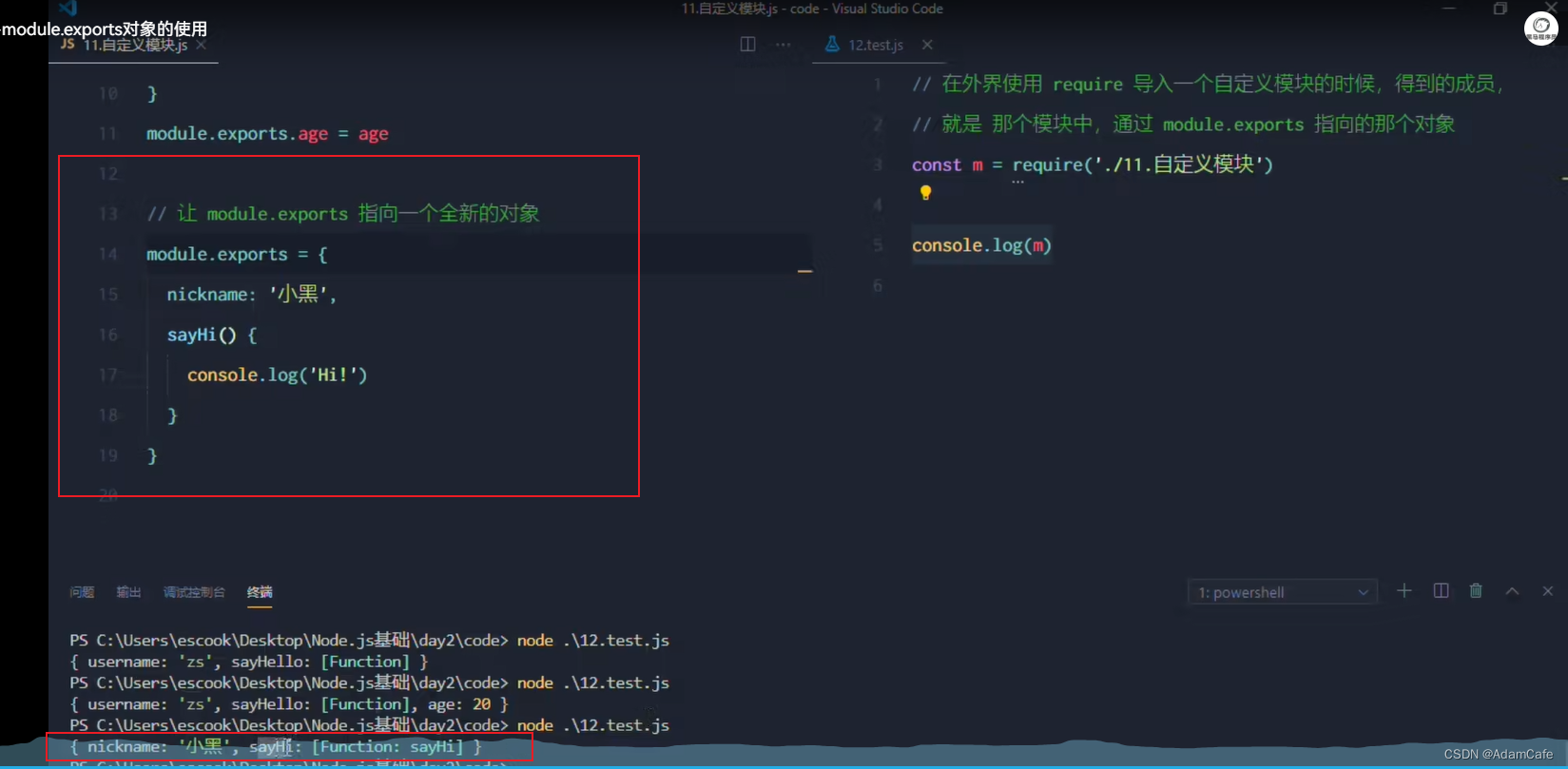
Task: Click the split editor icon
Action: pos(747,44)
